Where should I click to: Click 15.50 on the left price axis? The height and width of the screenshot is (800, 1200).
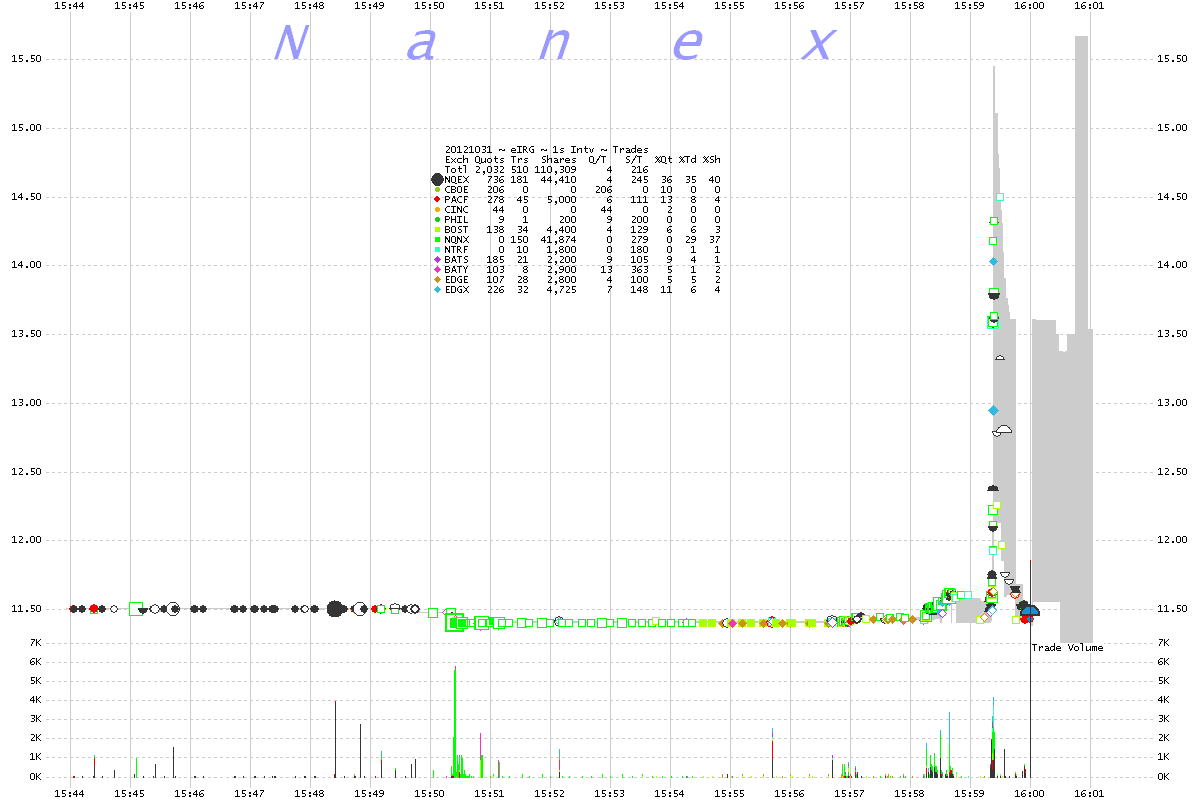click(x=27, y=59)
